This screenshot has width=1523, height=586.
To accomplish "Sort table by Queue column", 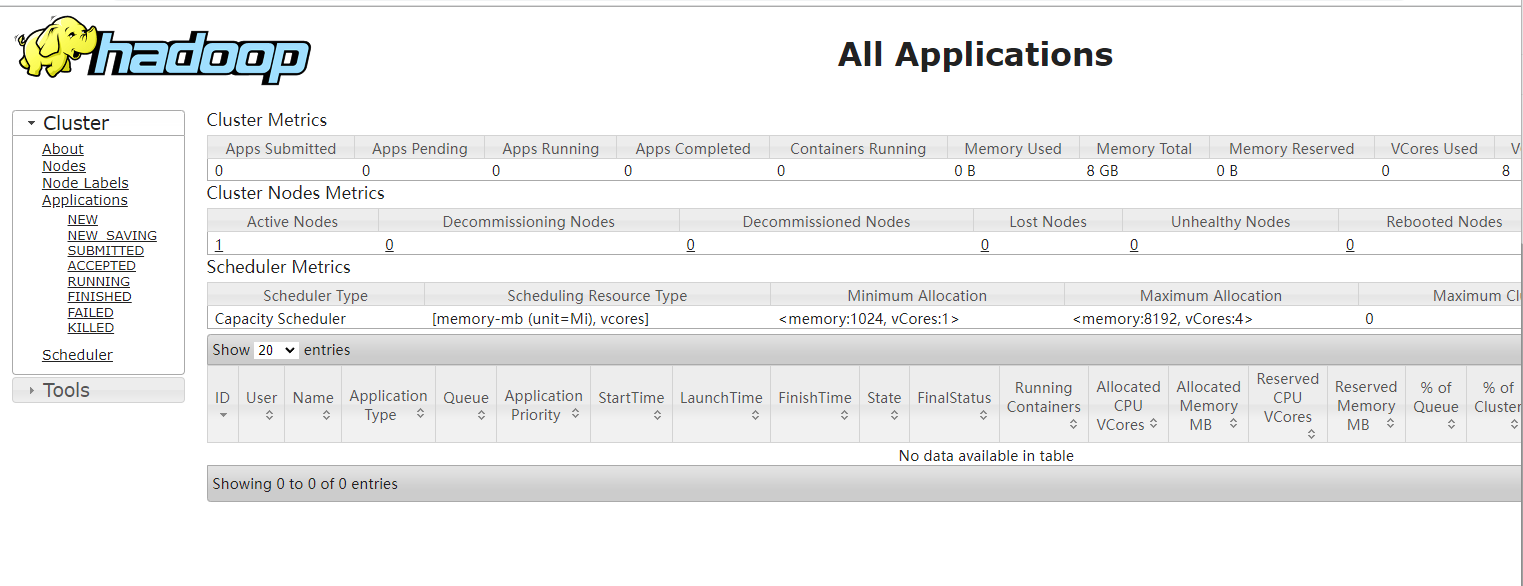I will (x=466, y=404).
